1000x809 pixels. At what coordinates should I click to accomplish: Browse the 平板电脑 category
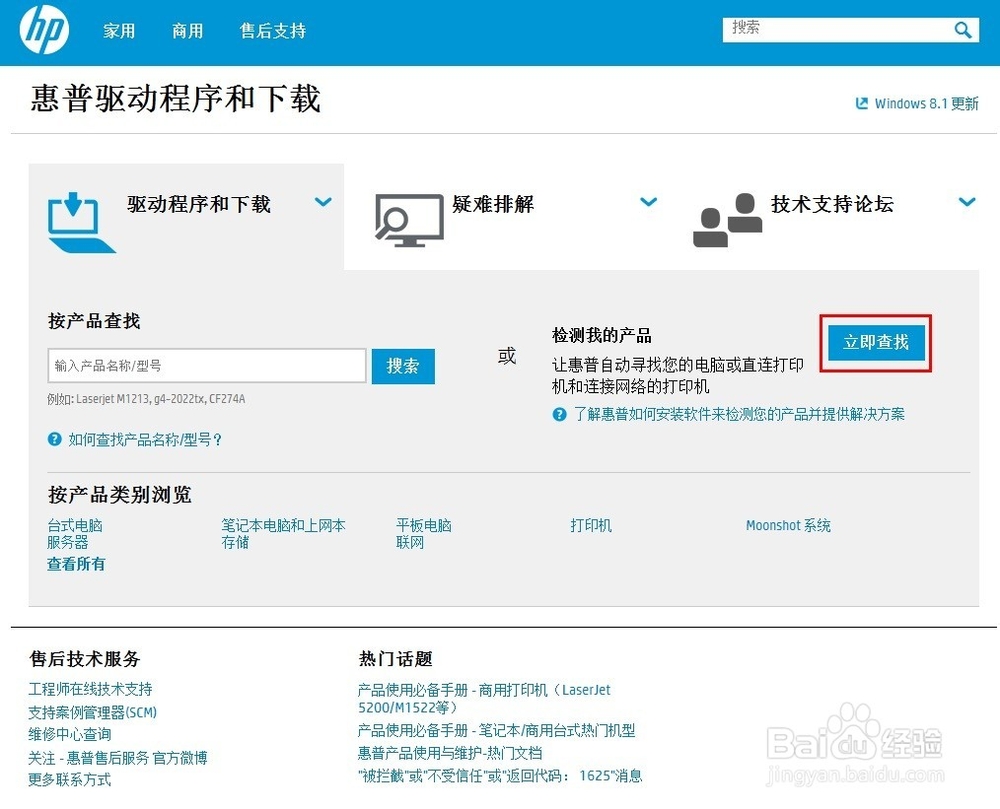point(423,525)
